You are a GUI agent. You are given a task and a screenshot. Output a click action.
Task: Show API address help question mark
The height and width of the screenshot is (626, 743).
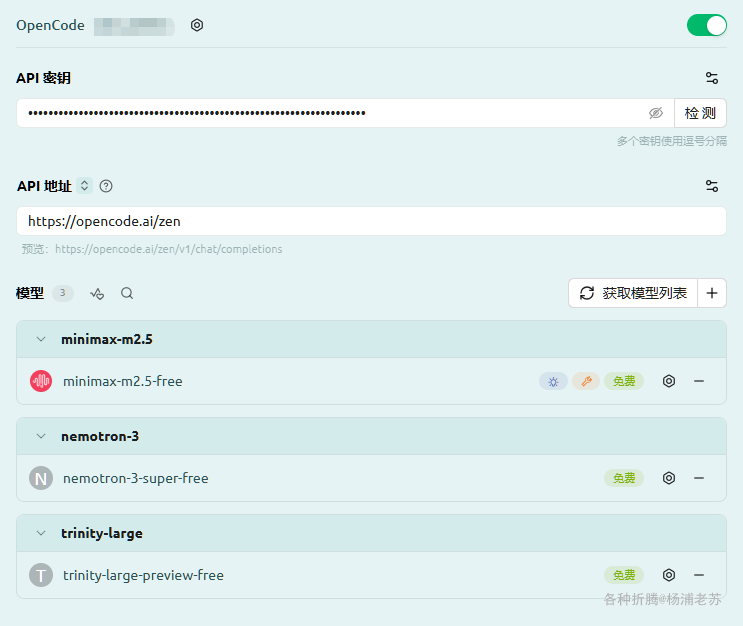(x=106, y=186)
